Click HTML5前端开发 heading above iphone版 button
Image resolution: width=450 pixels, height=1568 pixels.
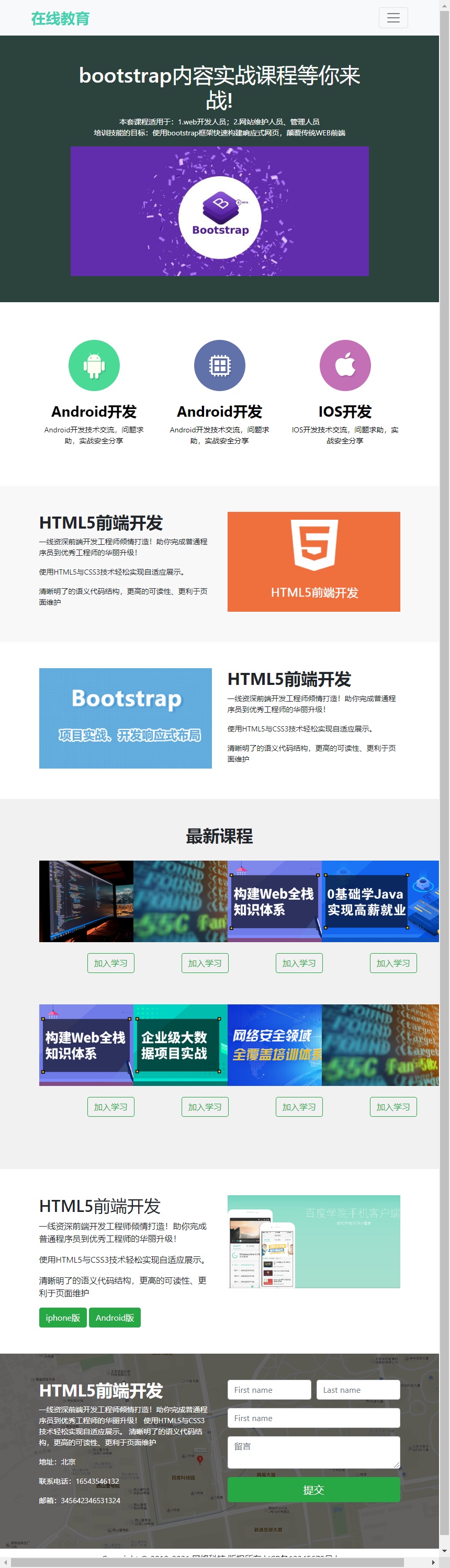pyautogui.click(x=100, y=1206)
